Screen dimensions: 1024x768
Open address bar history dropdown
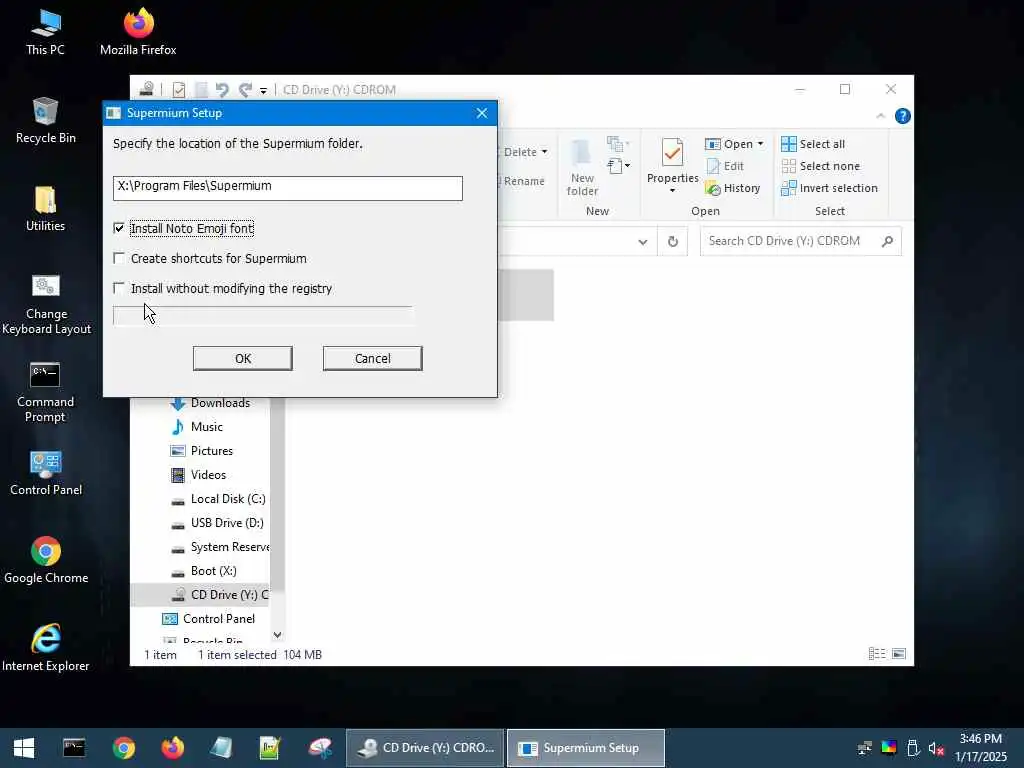(x=643, y=242)
